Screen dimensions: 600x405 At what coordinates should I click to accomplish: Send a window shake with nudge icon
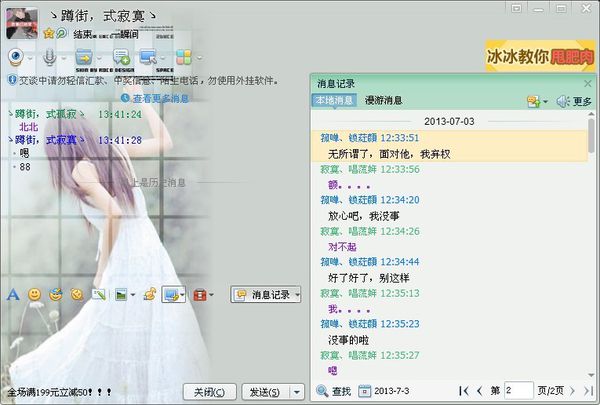[x=77, y=294]
